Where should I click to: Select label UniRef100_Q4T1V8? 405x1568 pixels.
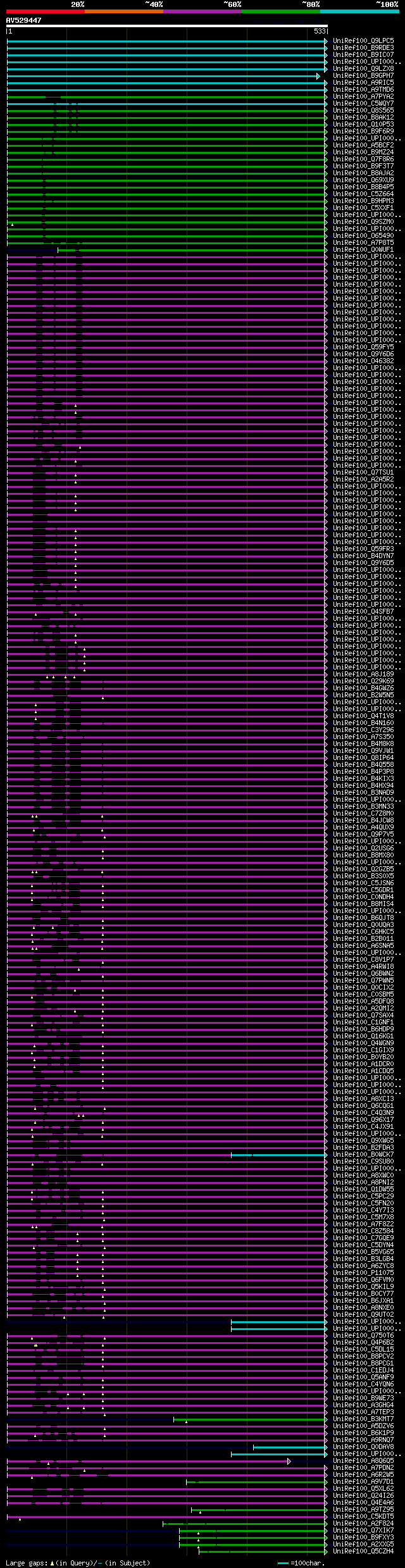pos(363,716)
